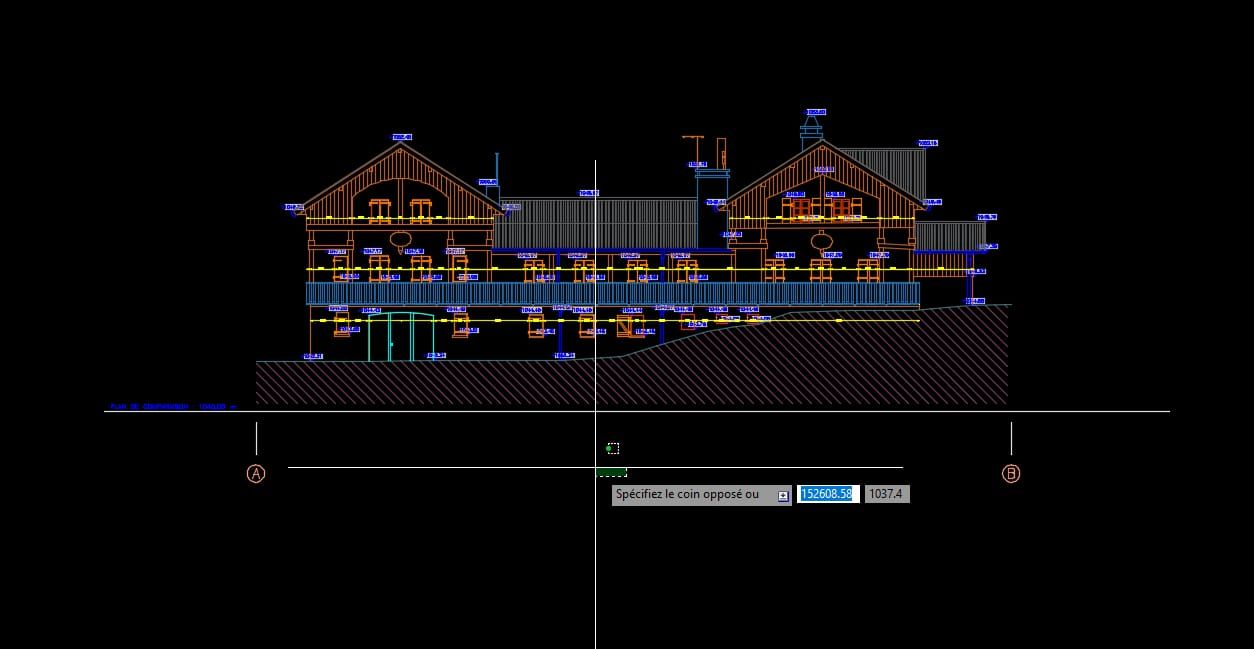Click the elevation tag above the highest chimney

point(816,112)
